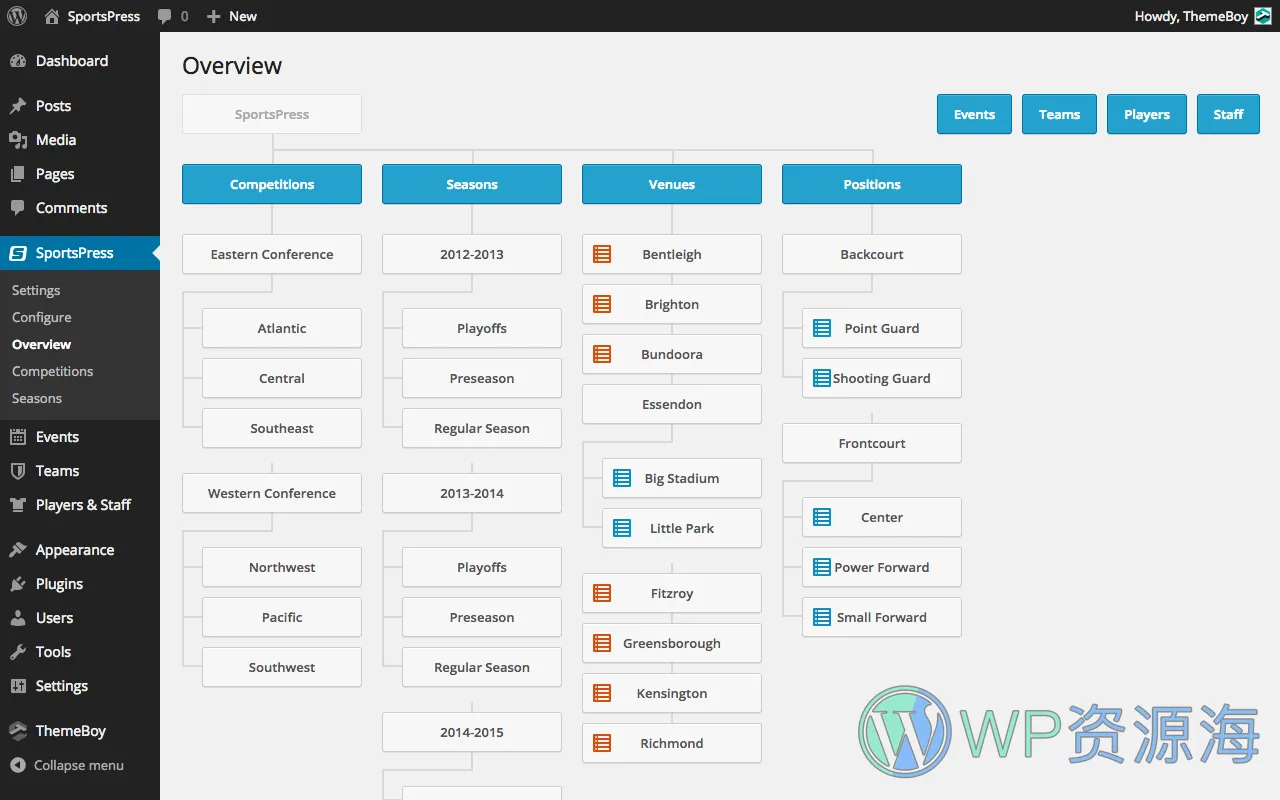The image size is (1280, 800).
Task: Click the blue list icon beside Small Forward
Action: tap(822, 617)
